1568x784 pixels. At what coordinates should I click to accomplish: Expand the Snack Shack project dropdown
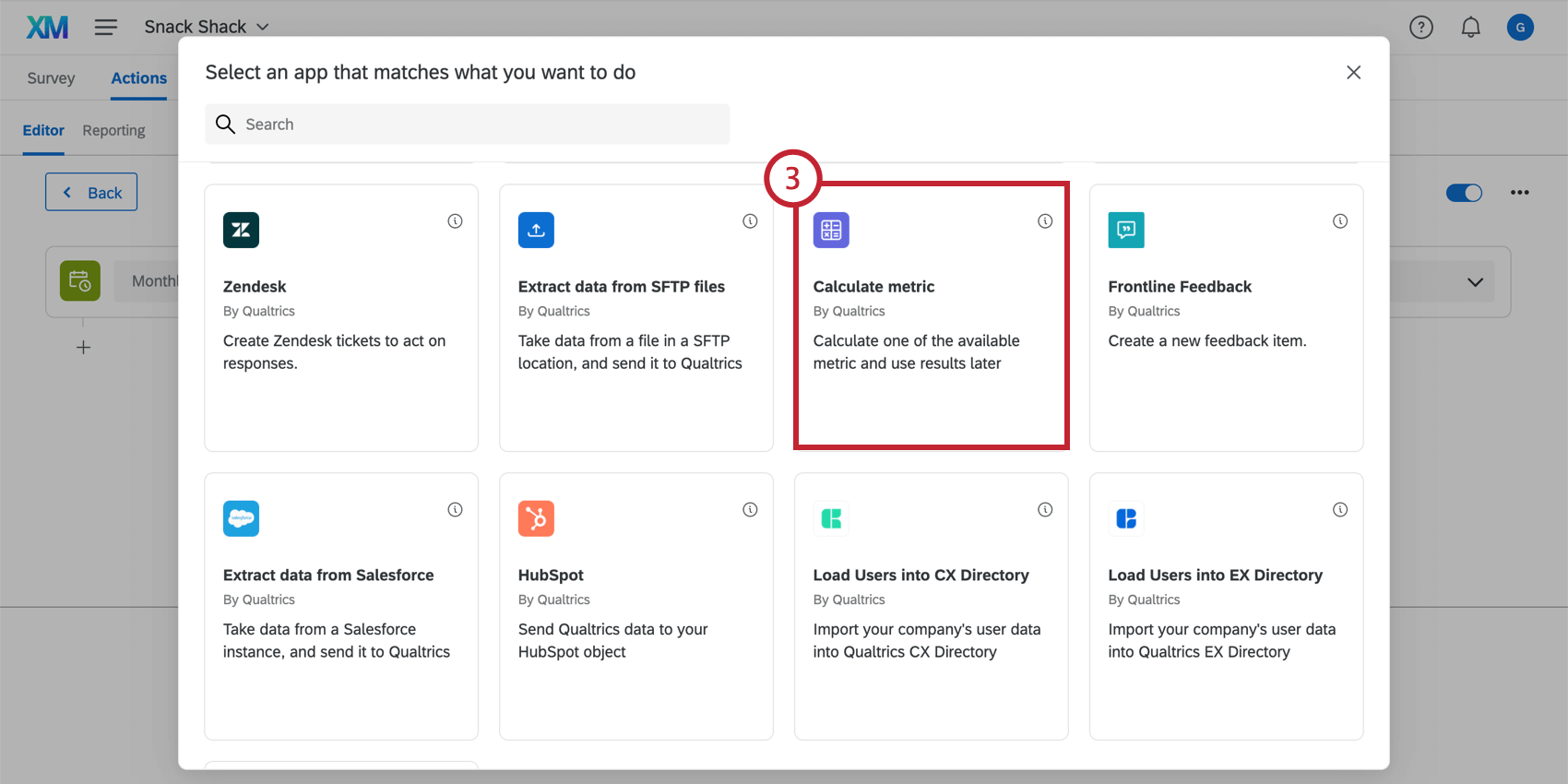click(207, 27)
